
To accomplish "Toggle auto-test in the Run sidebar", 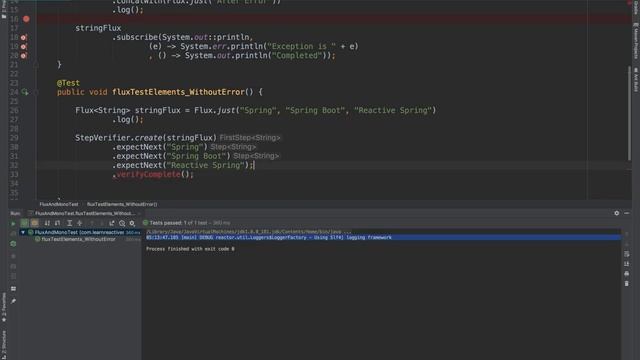I will coord(13,244).
